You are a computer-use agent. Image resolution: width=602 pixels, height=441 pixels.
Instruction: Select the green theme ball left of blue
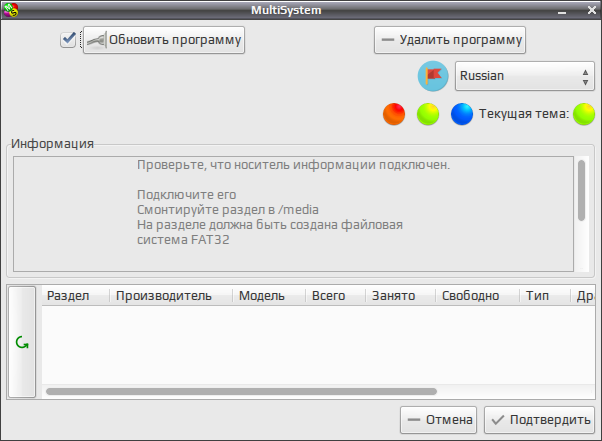(x=428, y=114)
